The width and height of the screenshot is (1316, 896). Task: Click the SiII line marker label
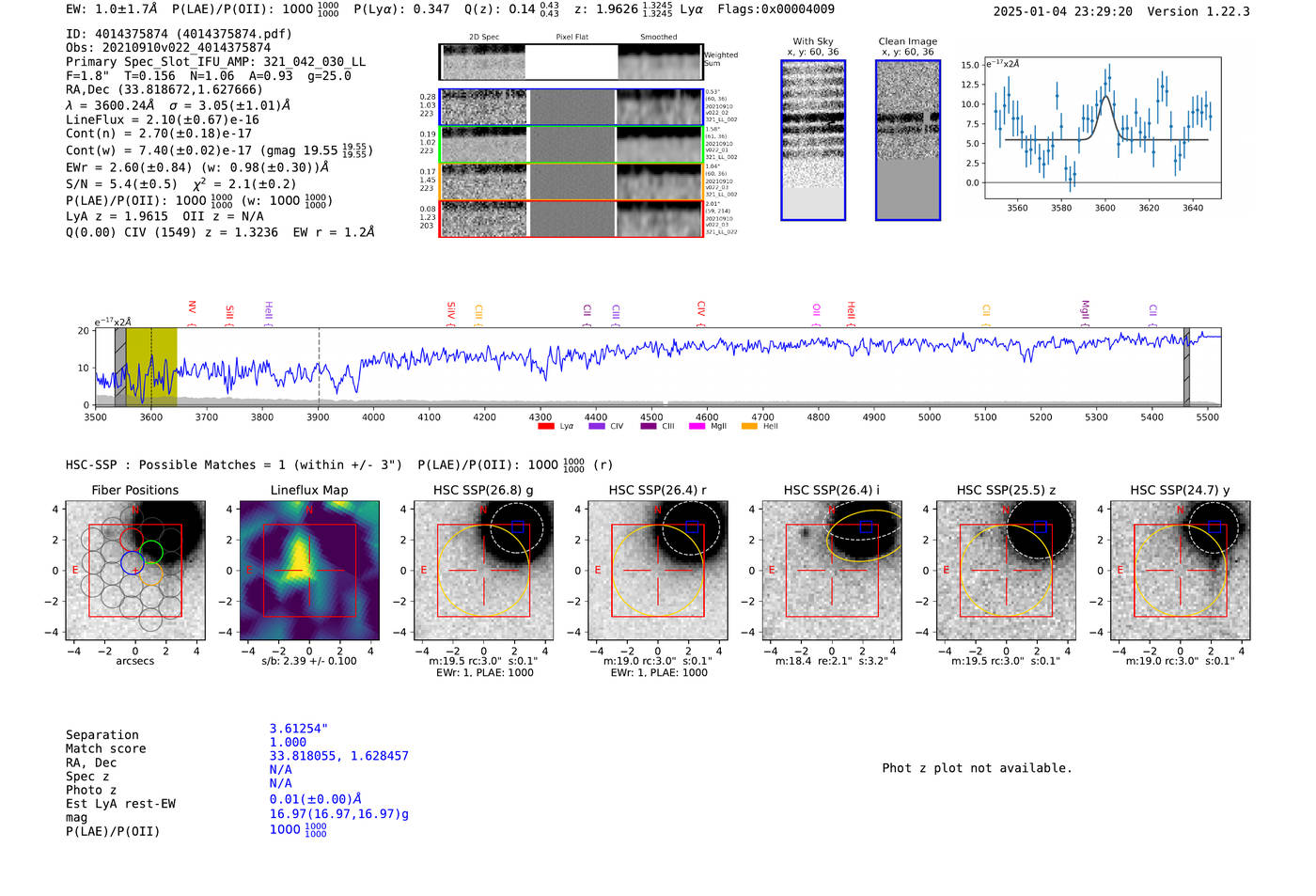pyautogui.click(x=229, y=313)
